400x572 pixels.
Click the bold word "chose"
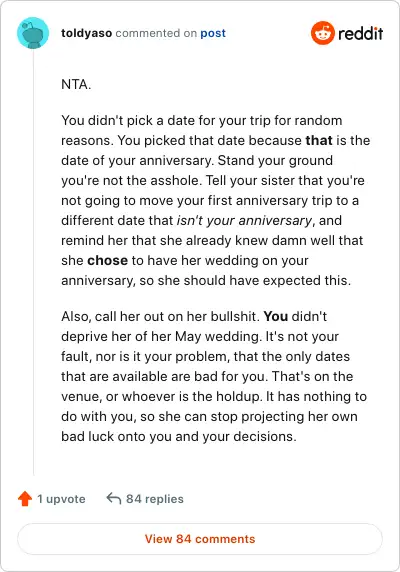tap(108, 260)
